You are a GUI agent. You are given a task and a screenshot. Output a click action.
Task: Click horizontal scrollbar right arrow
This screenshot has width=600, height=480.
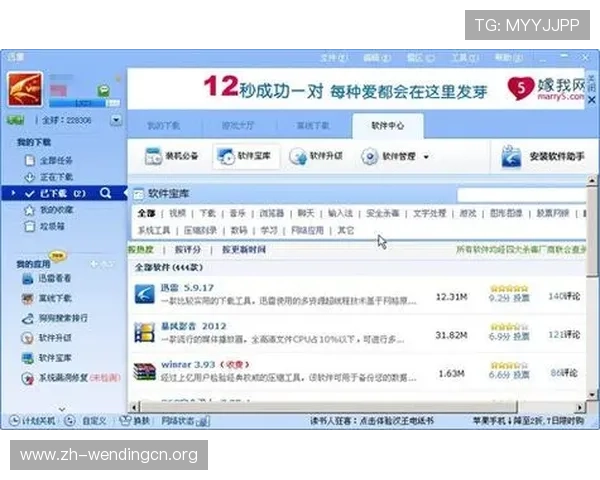580,408
